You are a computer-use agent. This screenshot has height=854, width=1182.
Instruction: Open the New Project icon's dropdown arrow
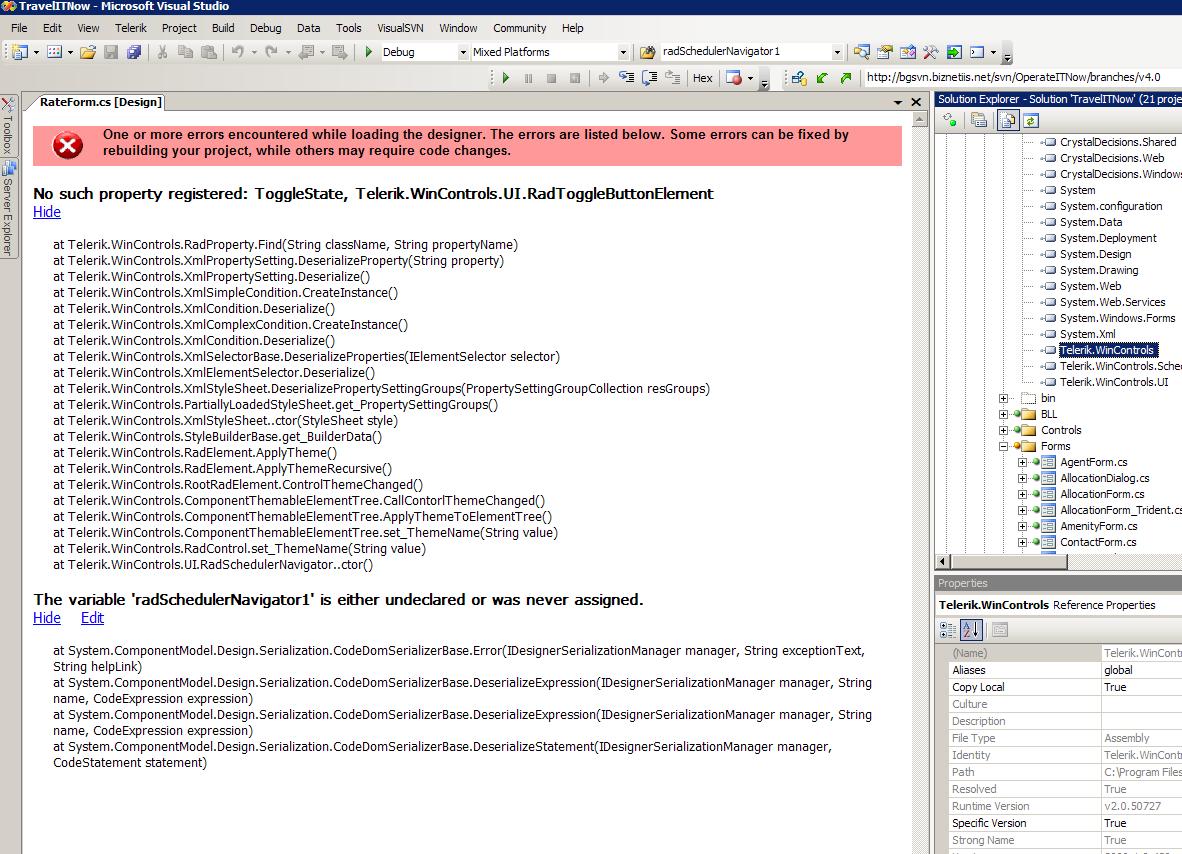pyautogui.click(x=35, y=52)
